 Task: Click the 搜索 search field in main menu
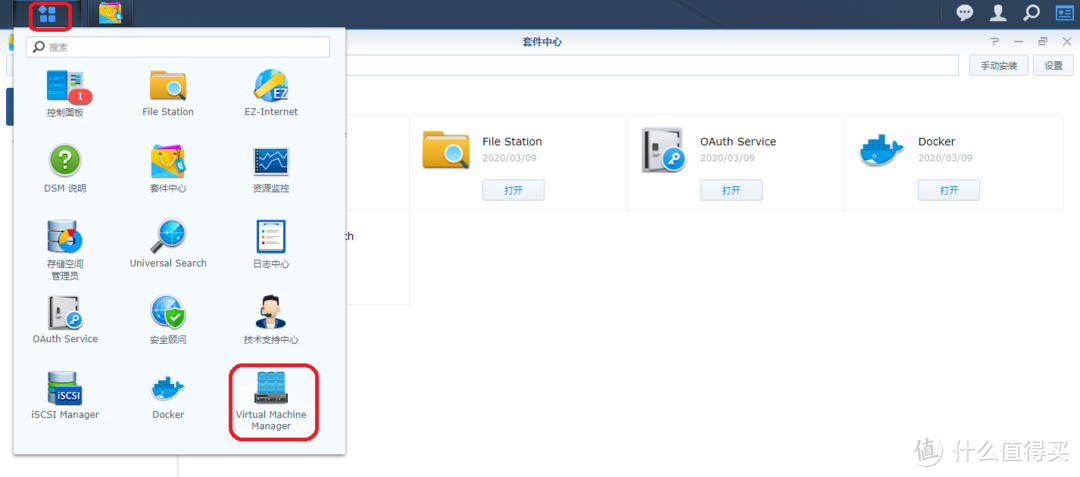coord(178,47)
